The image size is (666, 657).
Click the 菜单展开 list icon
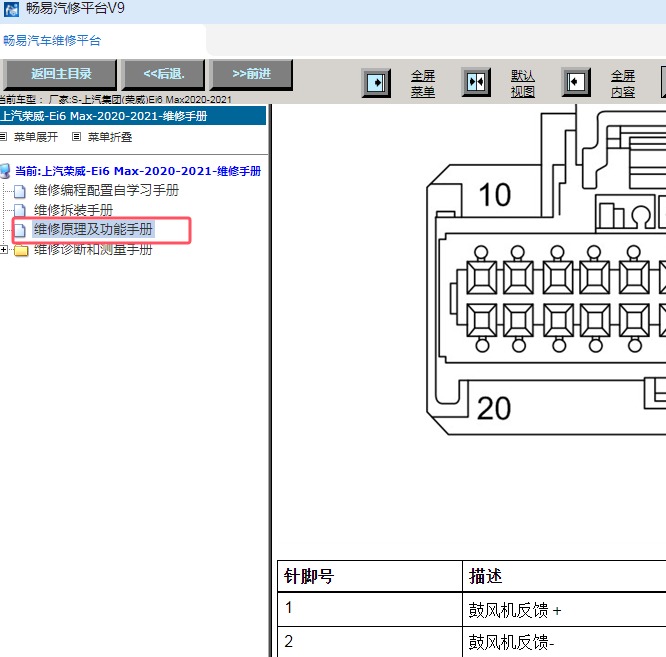(3, 137)
